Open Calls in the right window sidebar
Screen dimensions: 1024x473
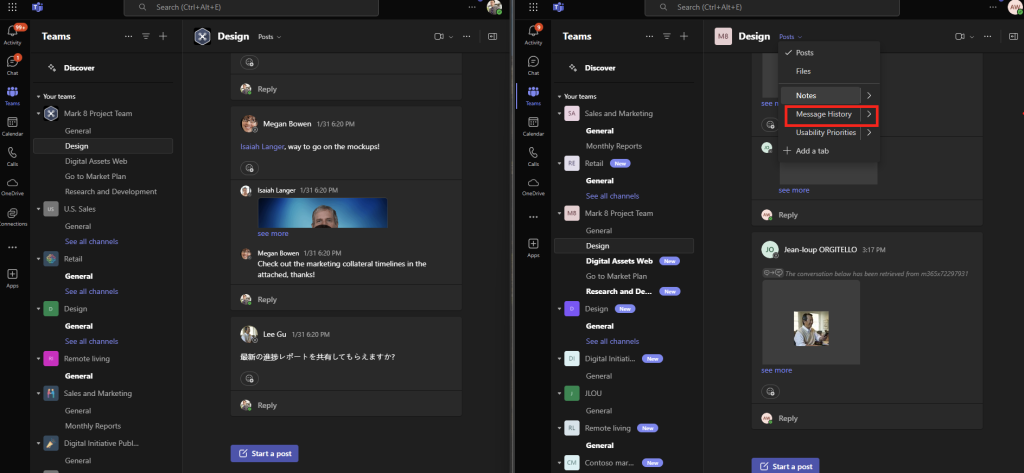pyautogui.click(x=533, y=156)
